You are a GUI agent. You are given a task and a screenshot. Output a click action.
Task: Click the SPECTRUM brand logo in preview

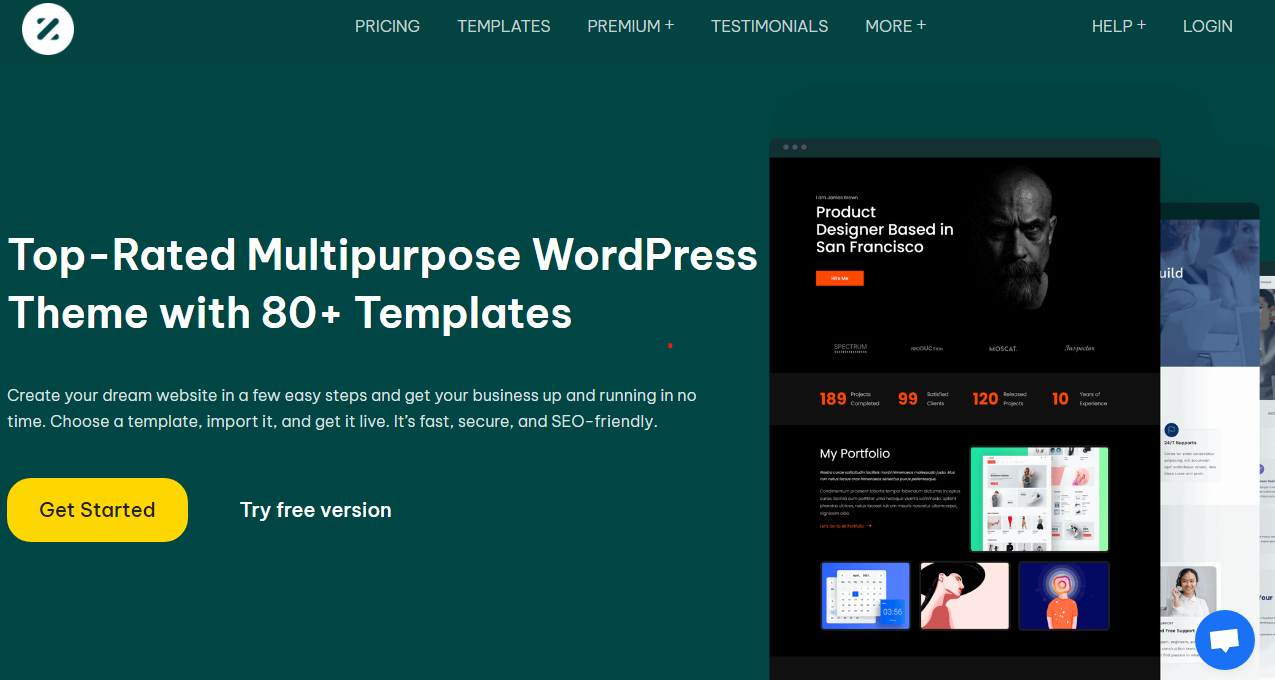(x=850, y=348)
